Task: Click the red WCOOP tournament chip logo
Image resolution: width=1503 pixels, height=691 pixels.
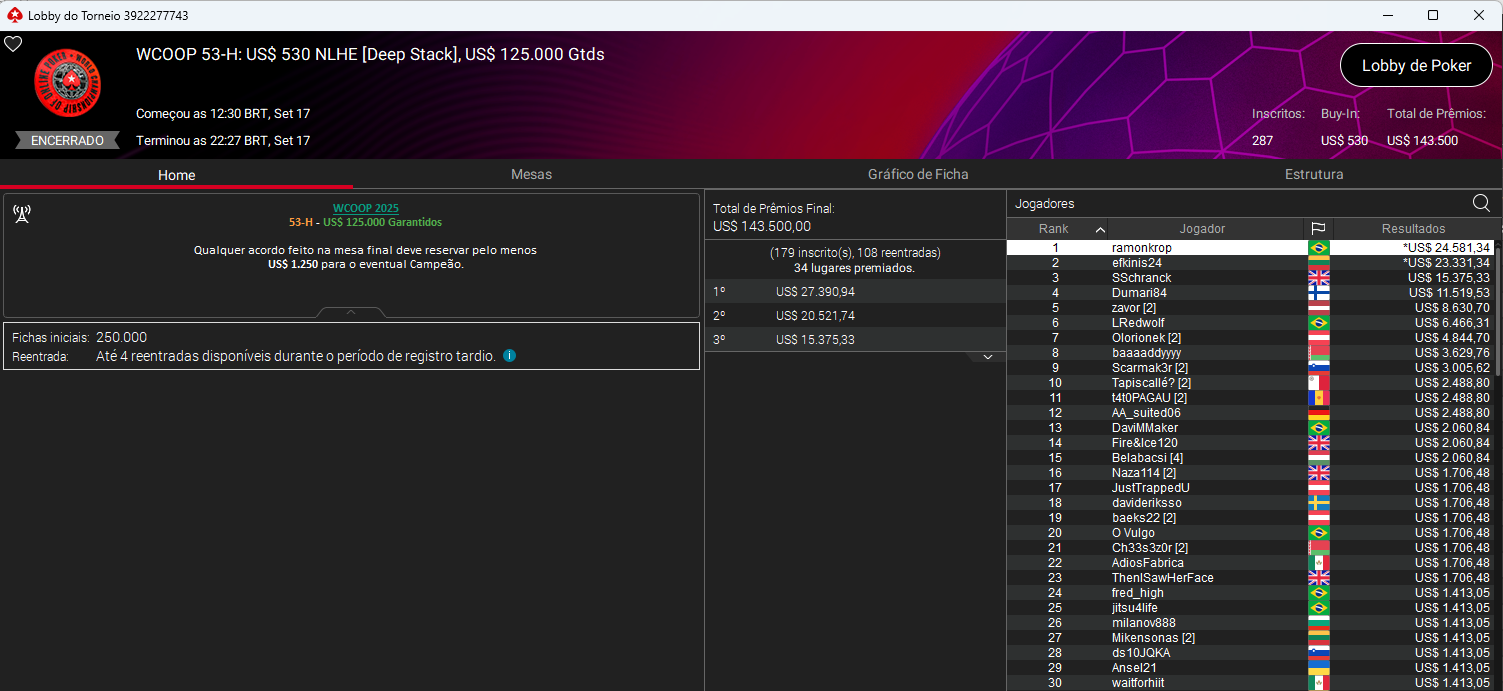Action: click(68, 84)
